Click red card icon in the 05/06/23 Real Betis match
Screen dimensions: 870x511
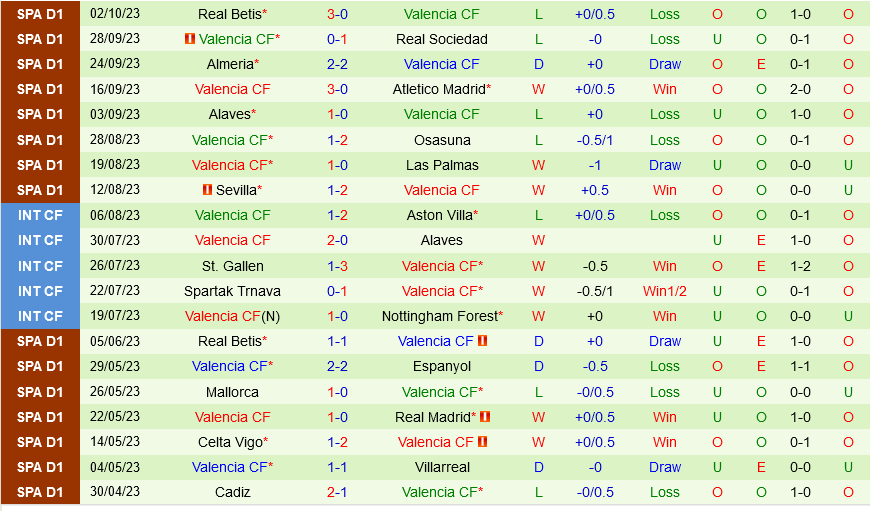(x=481, y=341)
